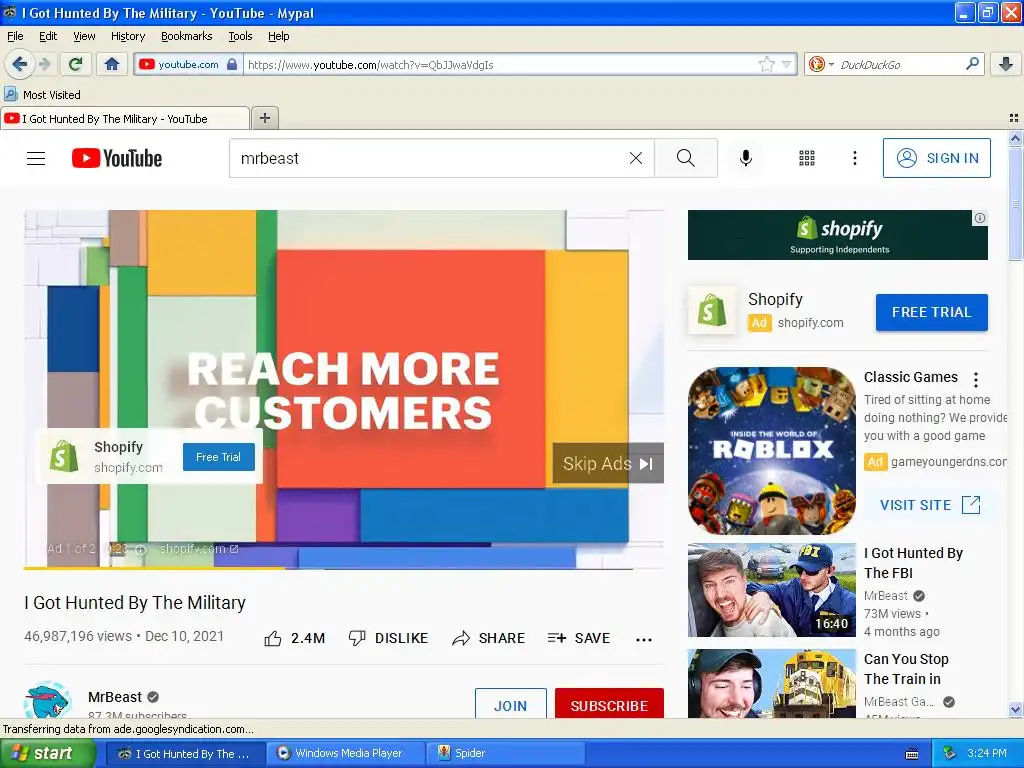This screenshot has width=1024, height=768.
Task: Click the on-screen keyboard tray icon
Action: point(912,754)
